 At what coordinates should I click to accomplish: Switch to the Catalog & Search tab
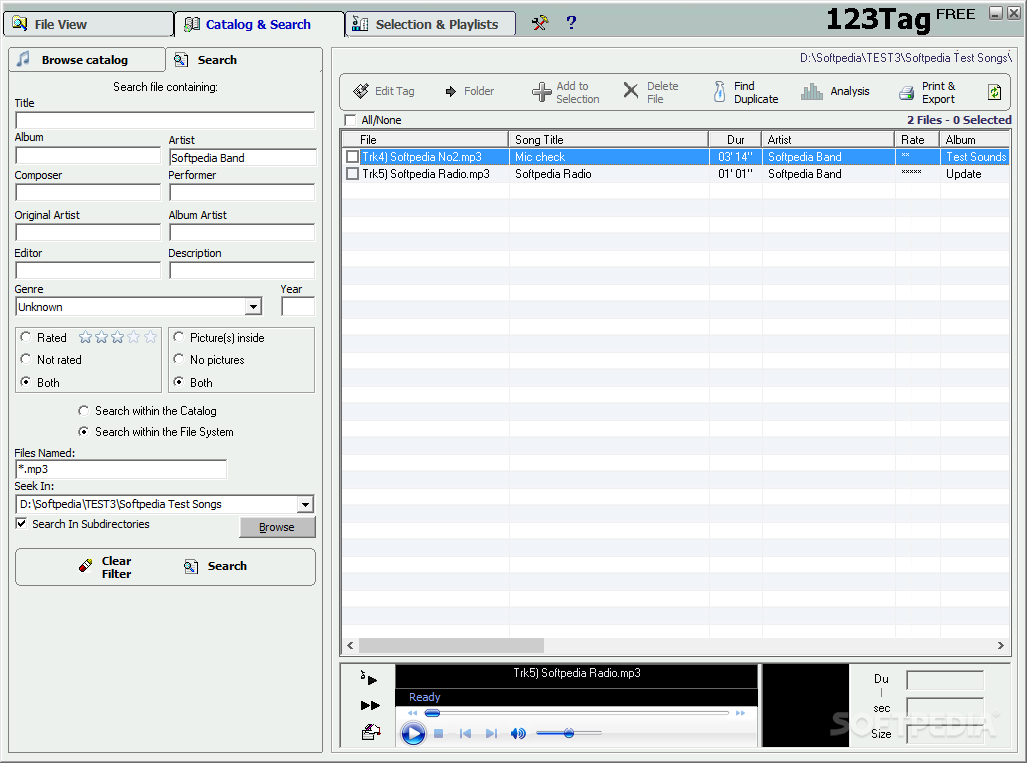259,24
